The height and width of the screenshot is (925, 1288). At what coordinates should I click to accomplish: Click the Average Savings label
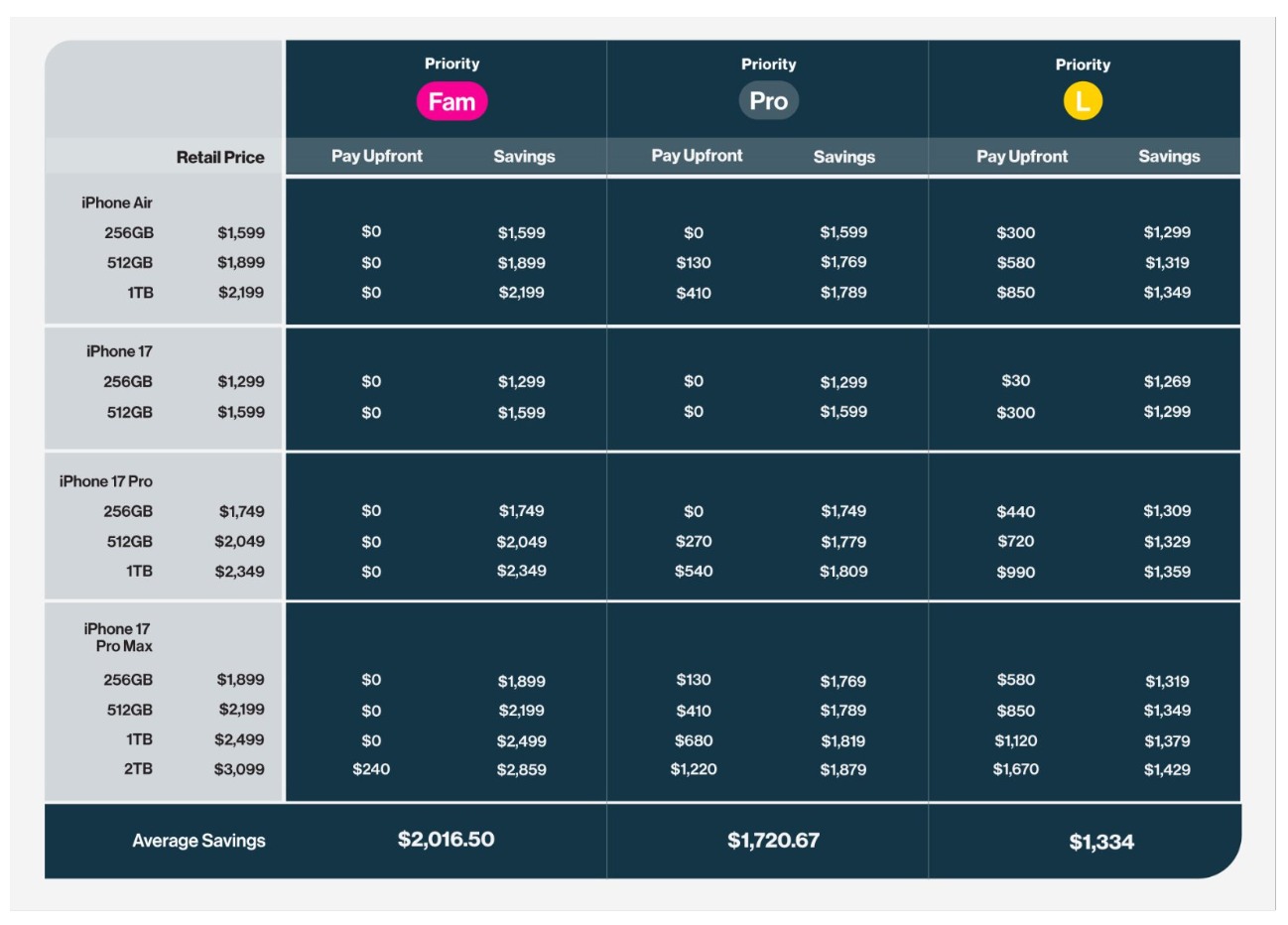coord(199,841)
